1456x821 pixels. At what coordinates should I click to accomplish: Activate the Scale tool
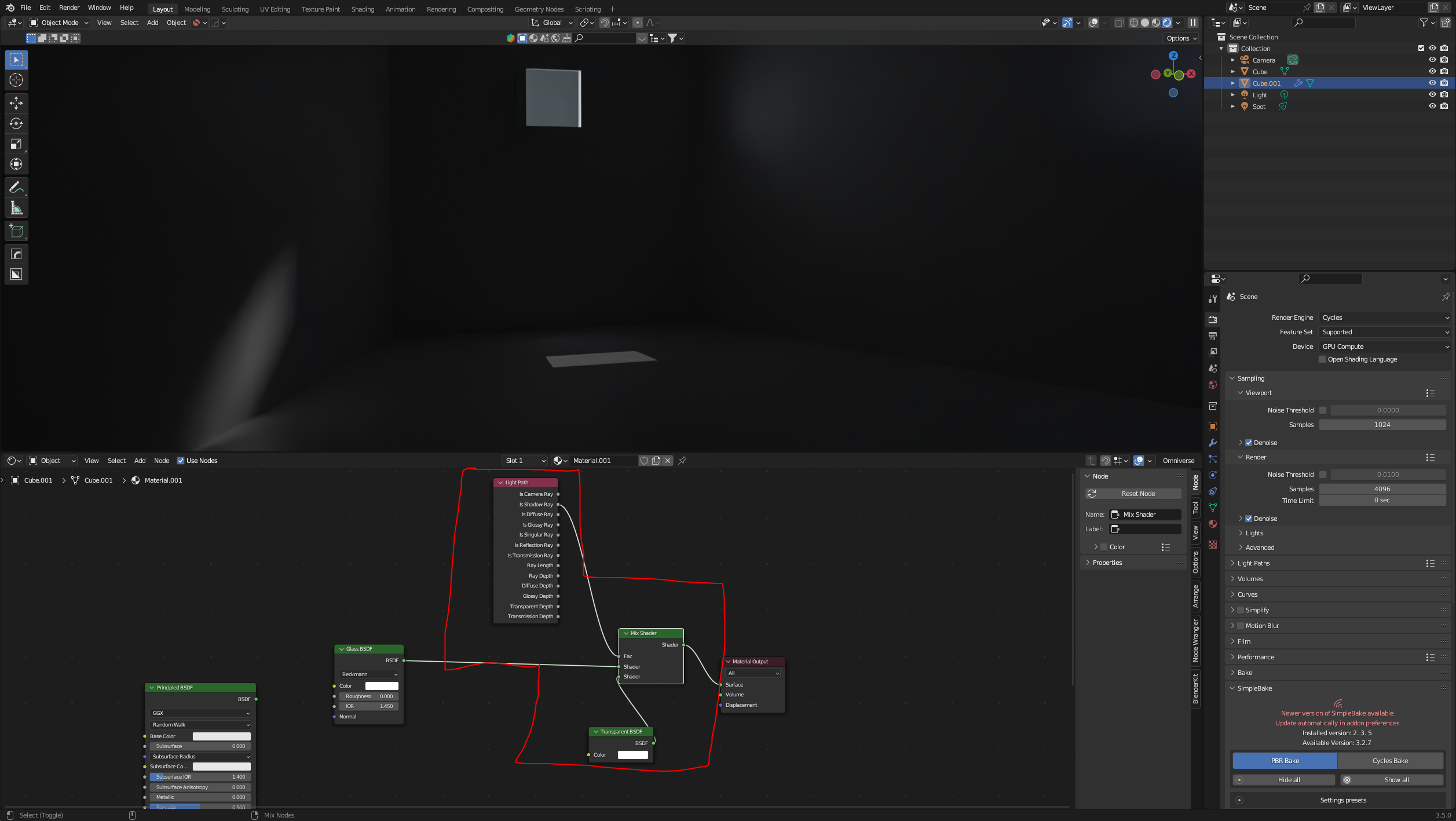pyautogui.click(x=16, y=144)
